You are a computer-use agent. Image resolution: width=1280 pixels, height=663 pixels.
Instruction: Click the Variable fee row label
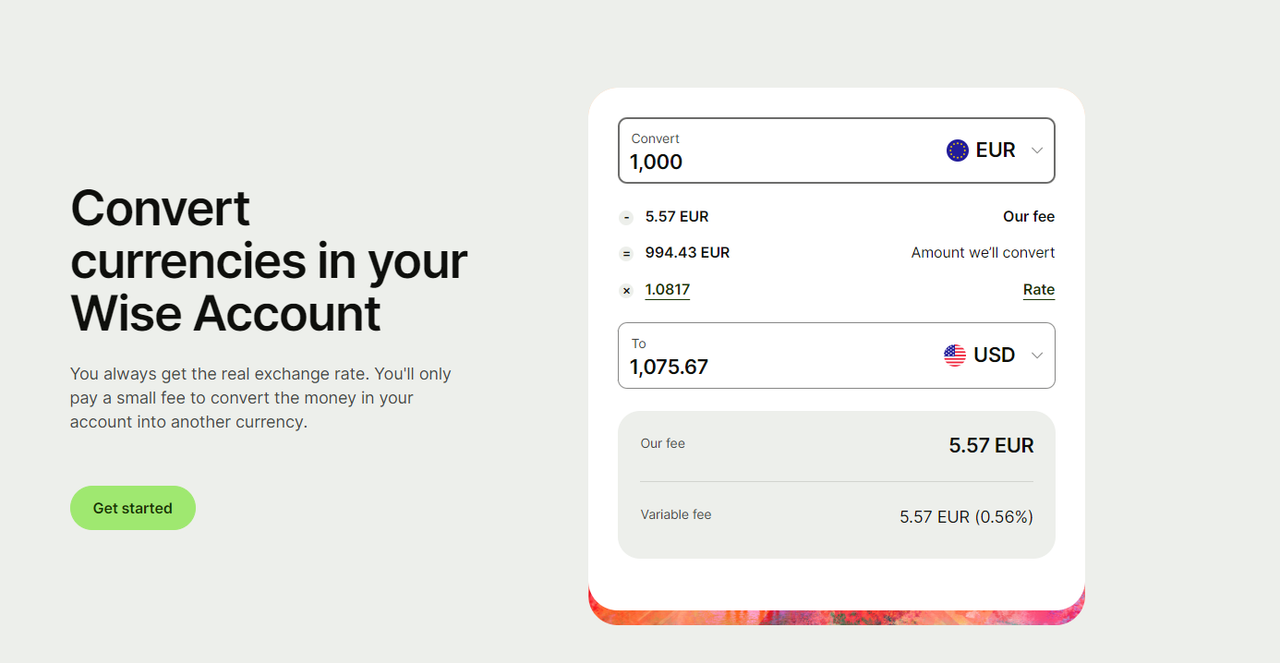pyautogui.click(x=676, y=514)
